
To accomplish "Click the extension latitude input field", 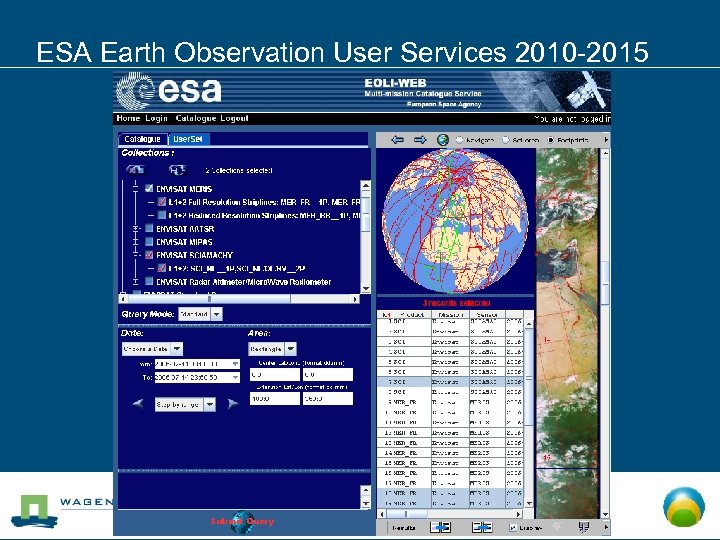I will tap(275, 399).
